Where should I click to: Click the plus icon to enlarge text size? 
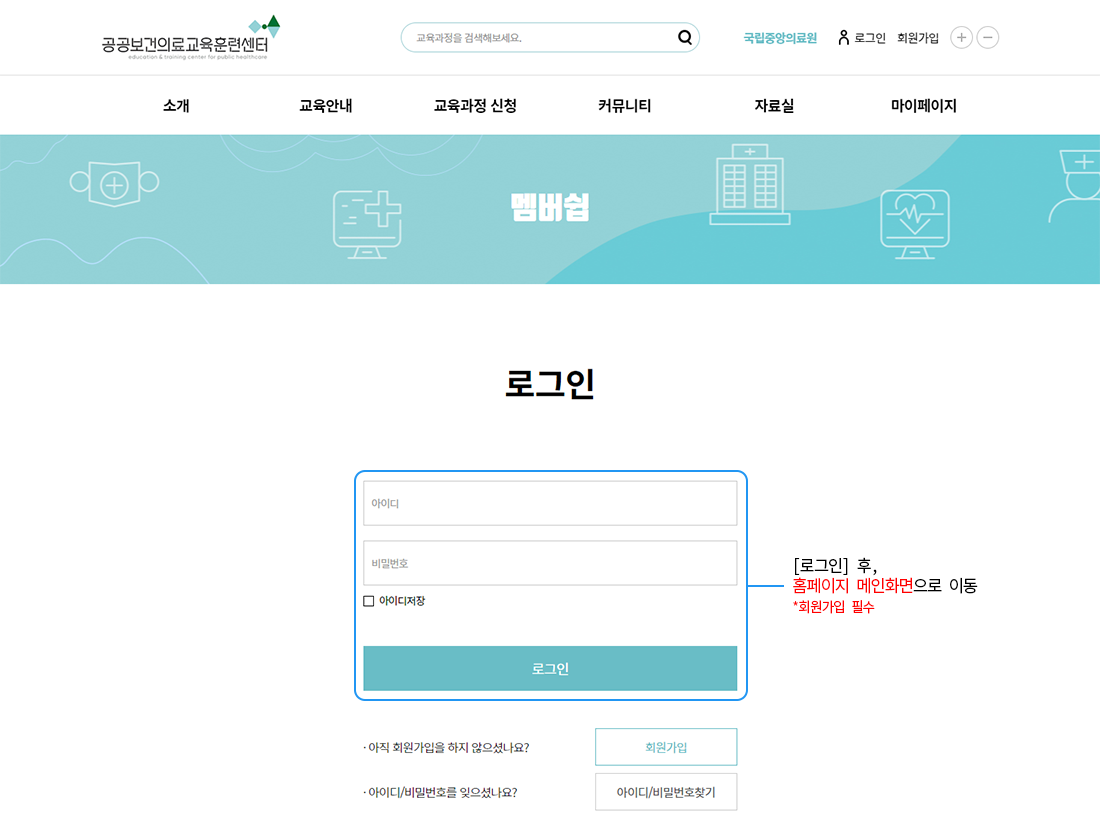click(x=961, y=37)
